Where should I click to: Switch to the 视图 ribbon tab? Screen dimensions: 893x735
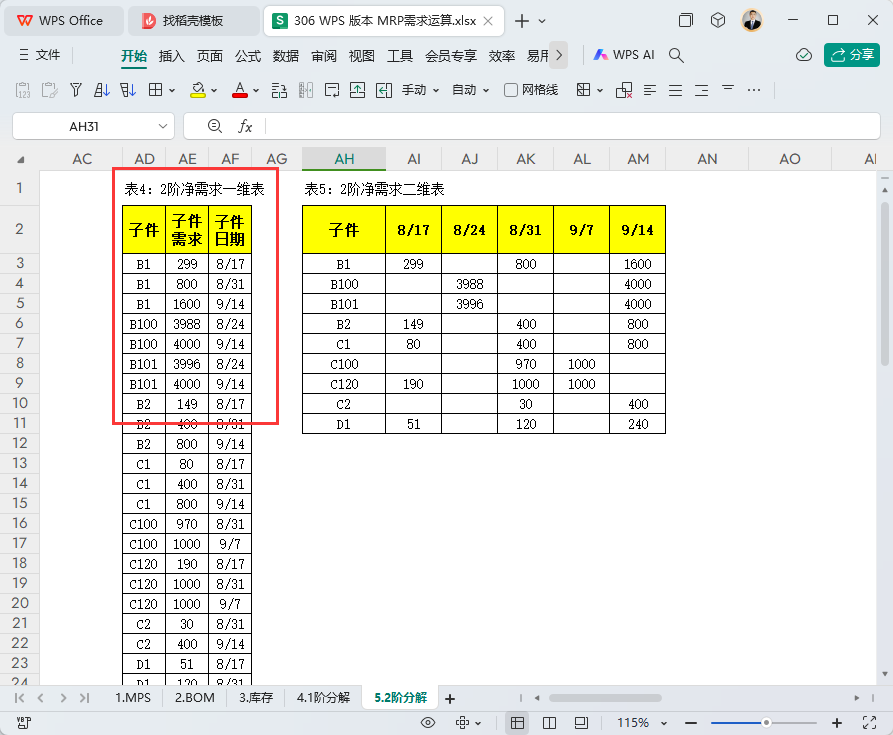pos(362,56)
